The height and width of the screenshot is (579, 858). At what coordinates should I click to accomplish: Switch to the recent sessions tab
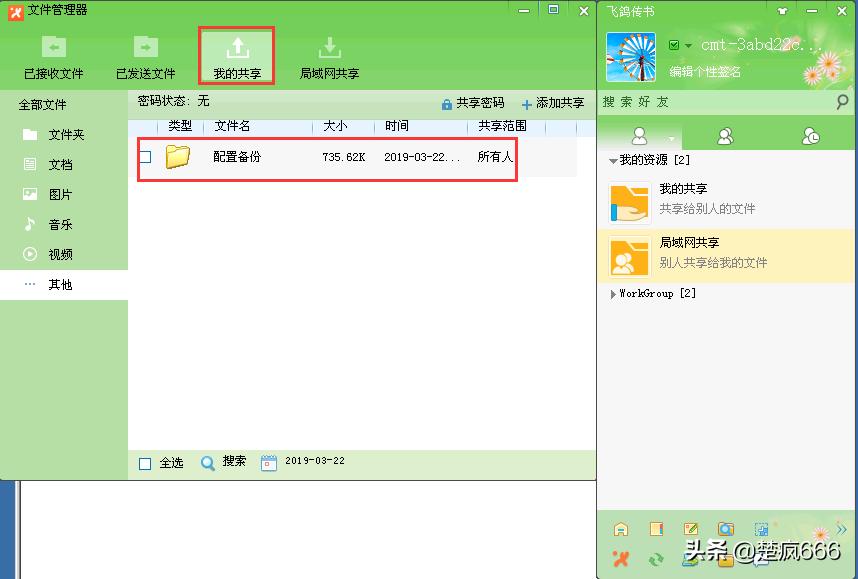[809, 135]
